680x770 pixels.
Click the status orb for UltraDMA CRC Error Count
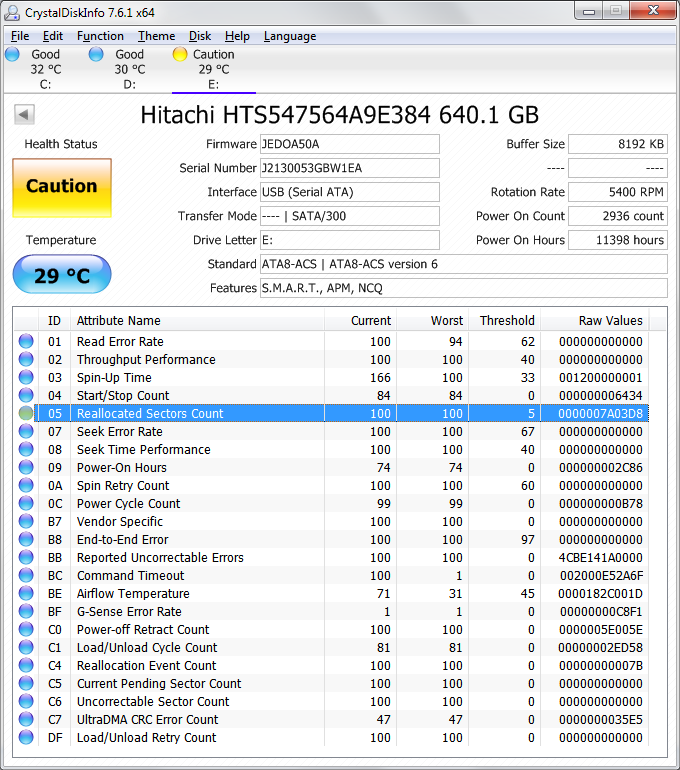coord(26,720)
